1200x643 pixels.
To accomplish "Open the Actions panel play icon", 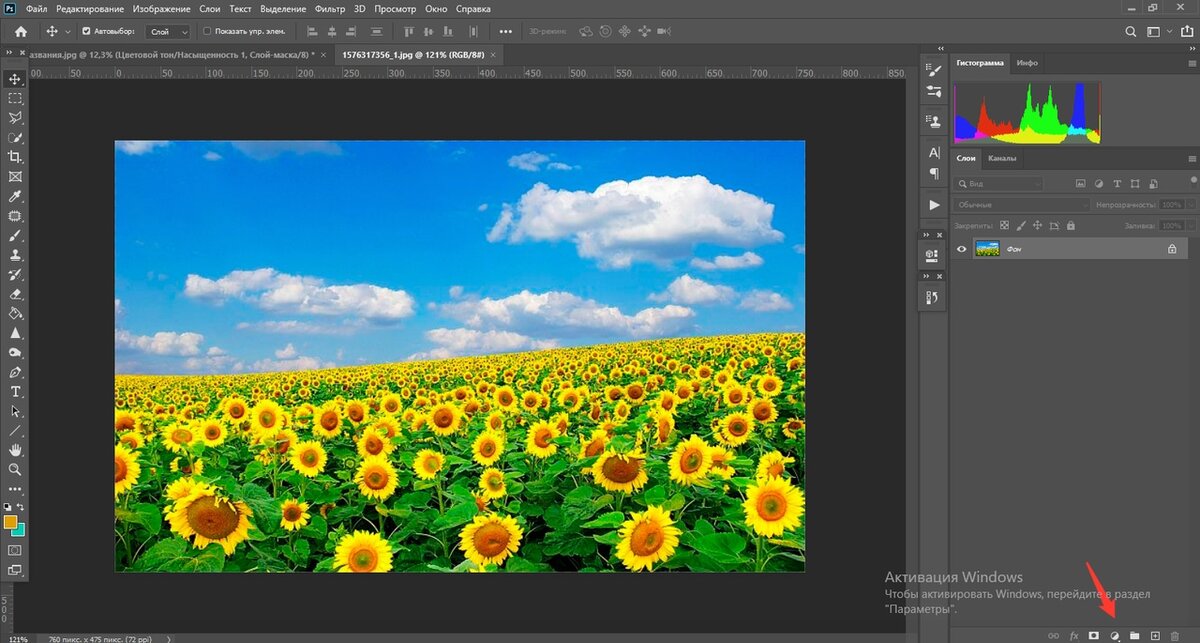I will 934,204.
